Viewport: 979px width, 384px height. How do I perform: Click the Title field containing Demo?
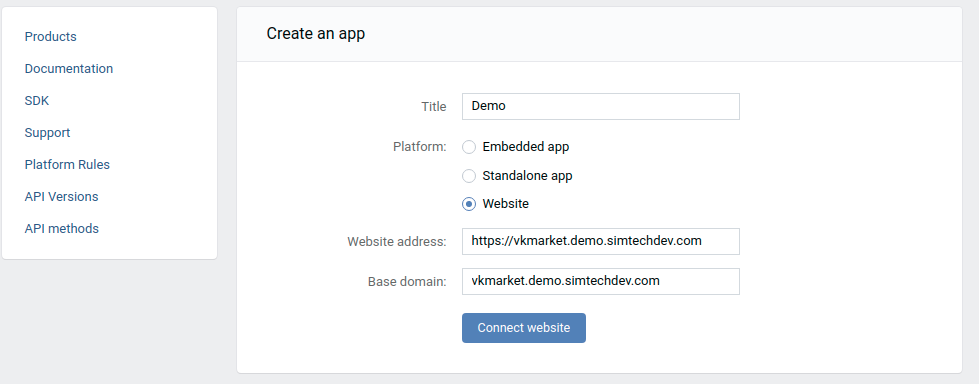[x=601, y=107]
